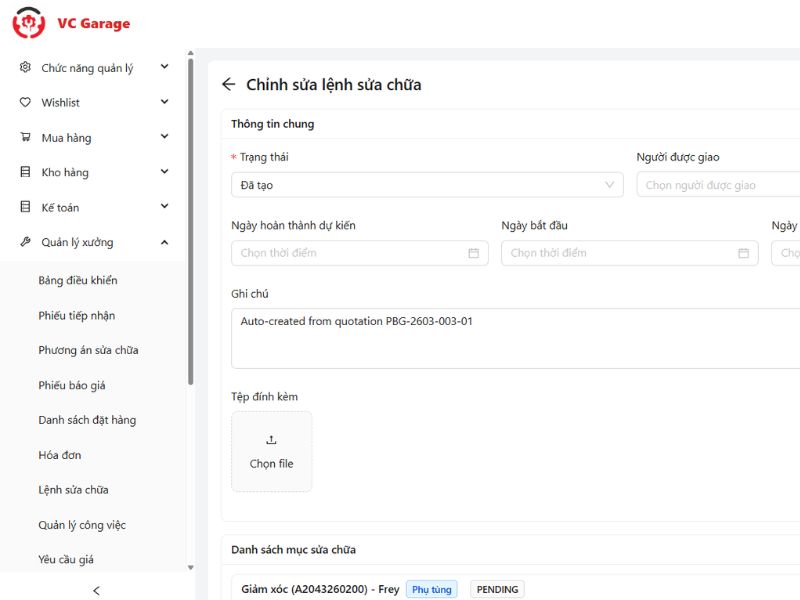Image resolution: width=800 pixels, height=600 pixels.
Task: Open the Trạng thái dropdown showing Đã tạo
Action: (x=427, y=185)
